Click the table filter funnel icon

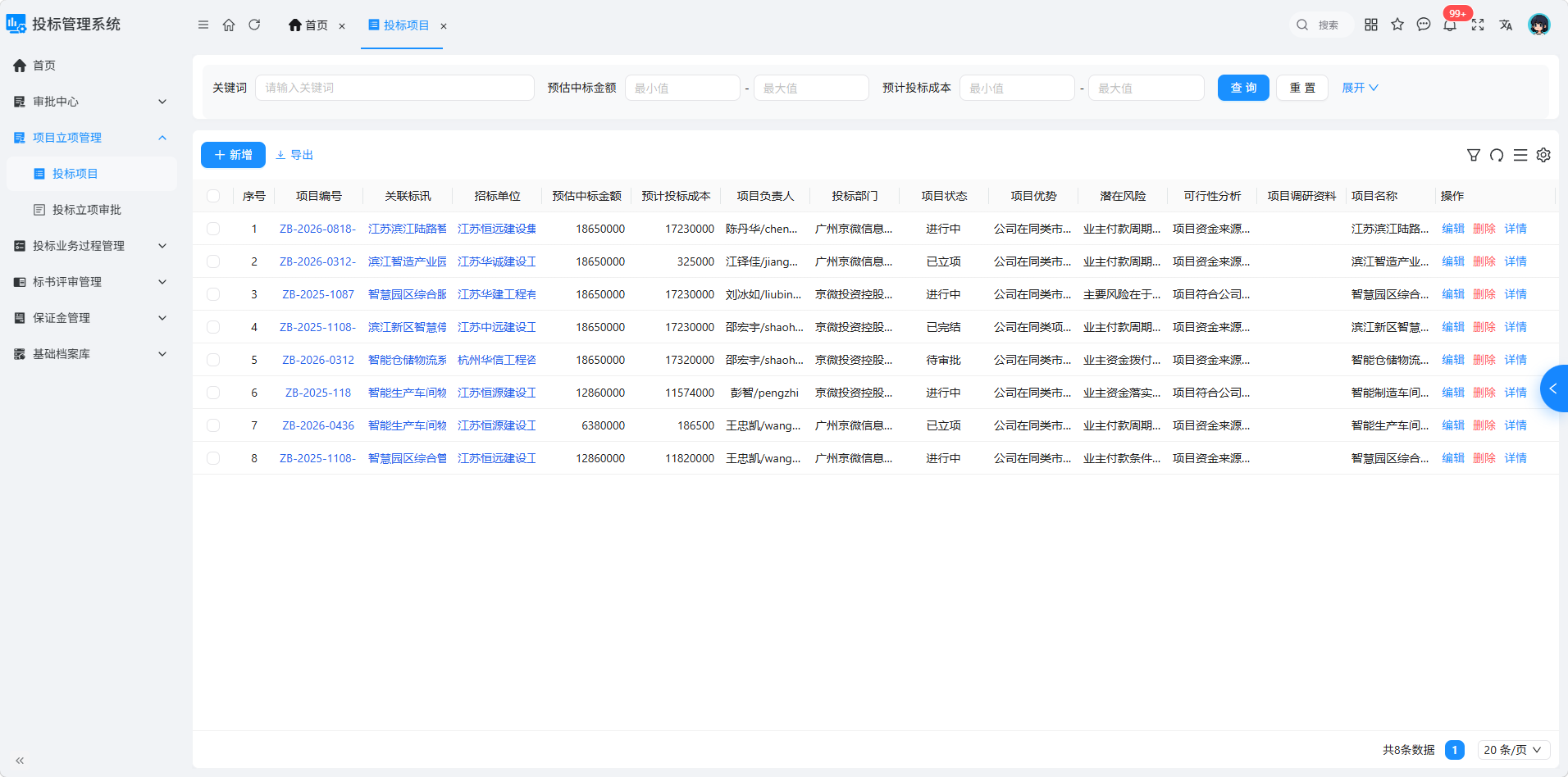point(1474,155)
